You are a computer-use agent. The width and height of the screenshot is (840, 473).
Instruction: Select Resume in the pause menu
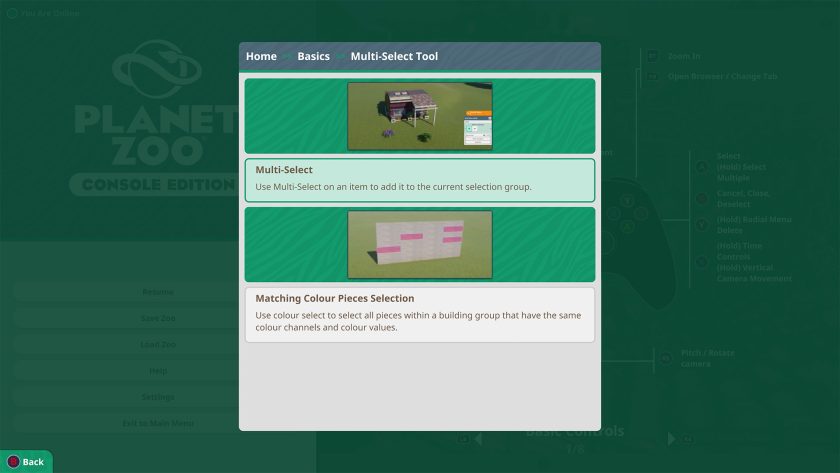[x=158, y=292]
